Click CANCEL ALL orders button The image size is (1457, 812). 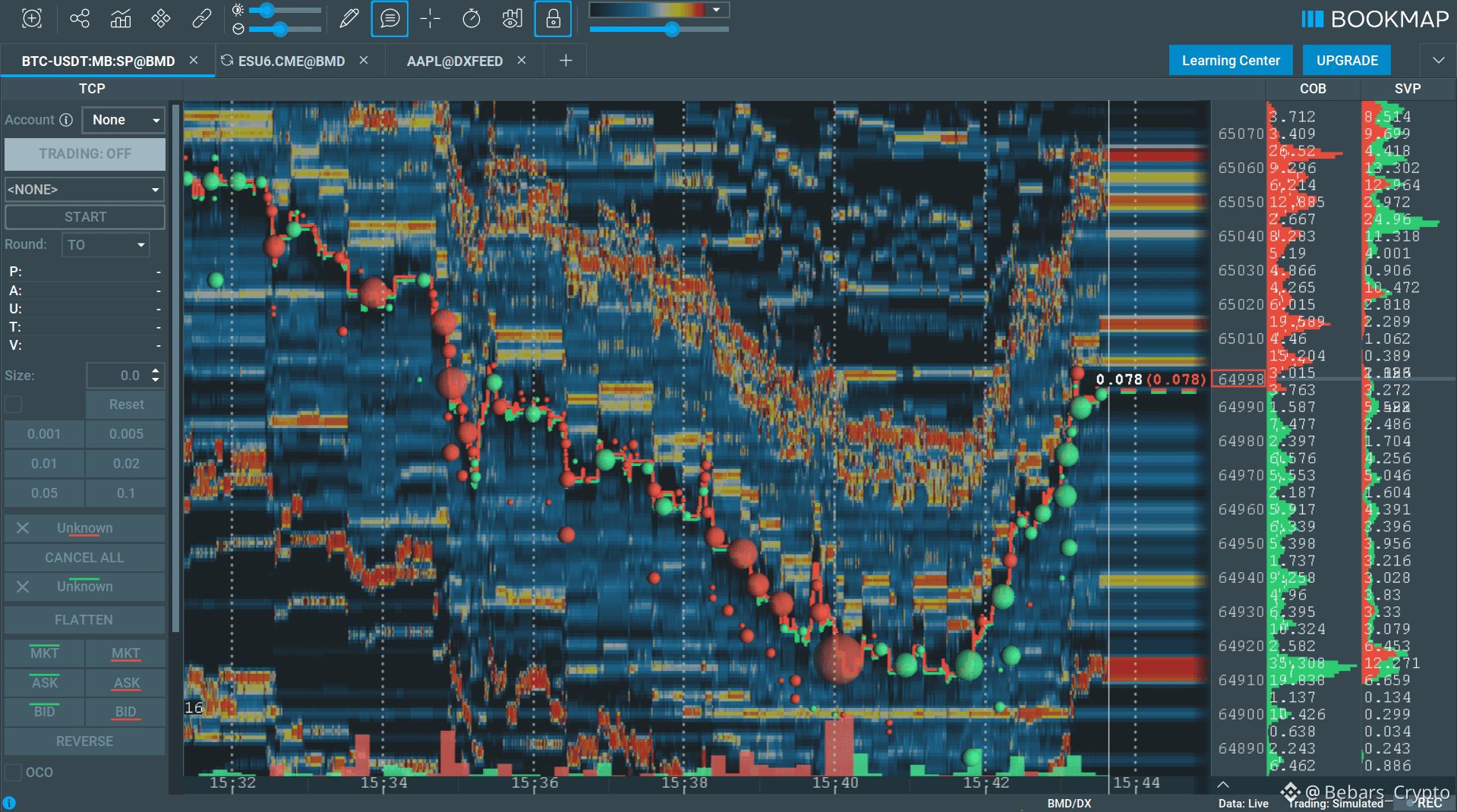click(84, 557)
